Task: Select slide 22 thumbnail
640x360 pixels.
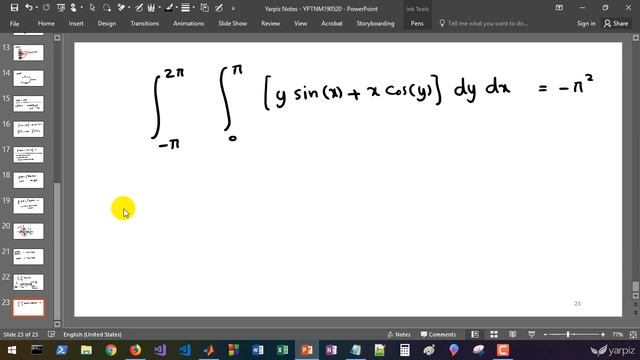Action: (x=28, y=282)
